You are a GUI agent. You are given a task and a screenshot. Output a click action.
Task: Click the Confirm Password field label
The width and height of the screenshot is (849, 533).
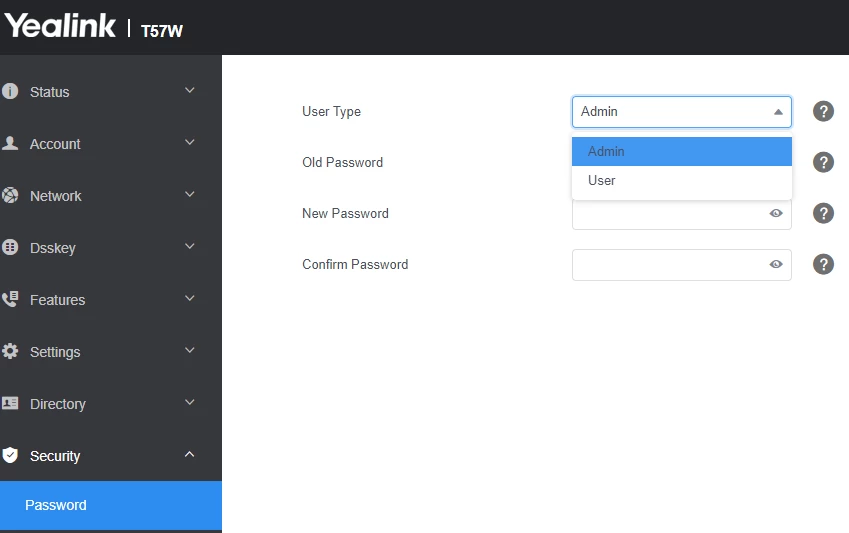355,264
